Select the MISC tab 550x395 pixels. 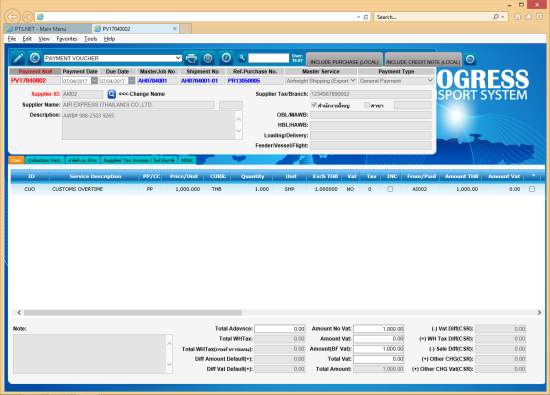coord(187,160)
